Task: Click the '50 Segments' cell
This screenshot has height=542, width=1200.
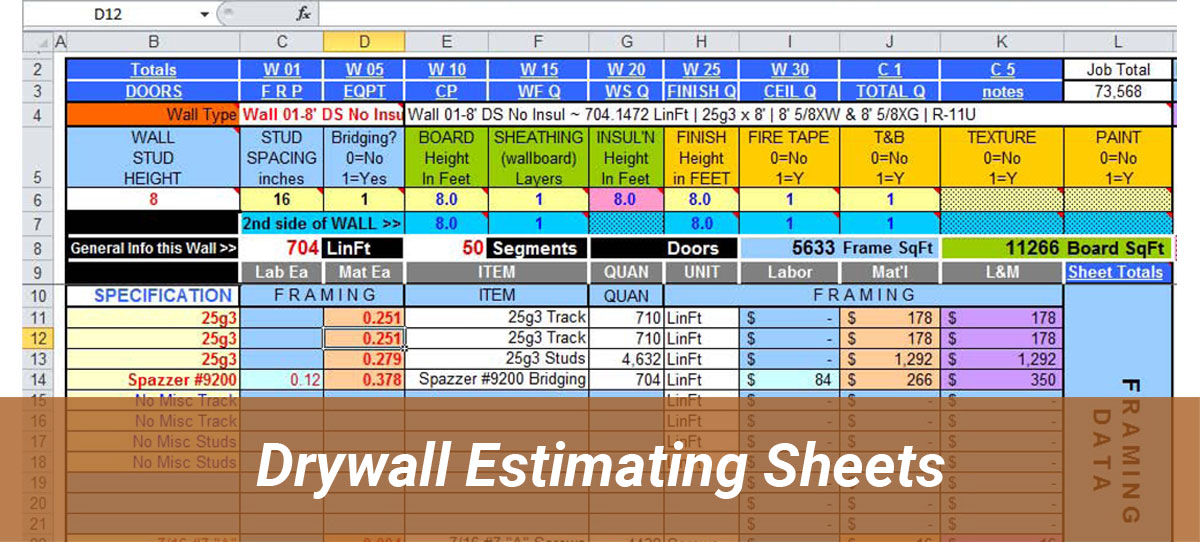Action: (497, 248)
